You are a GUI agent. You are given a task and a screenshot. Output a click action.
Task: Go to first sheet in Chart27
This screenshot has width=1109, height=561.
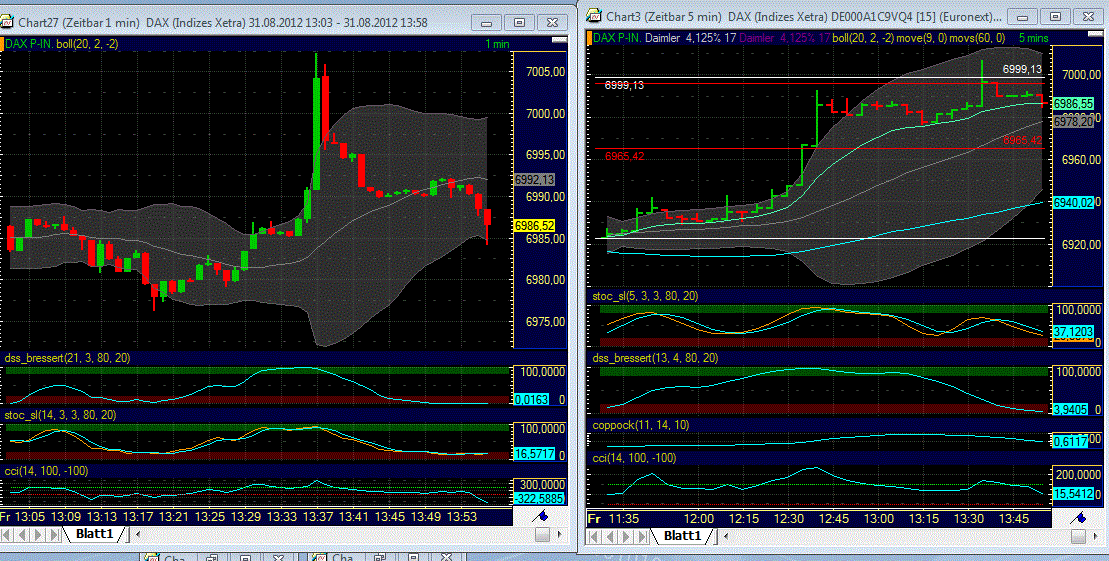pyautogui.click(x=8, y=535)
